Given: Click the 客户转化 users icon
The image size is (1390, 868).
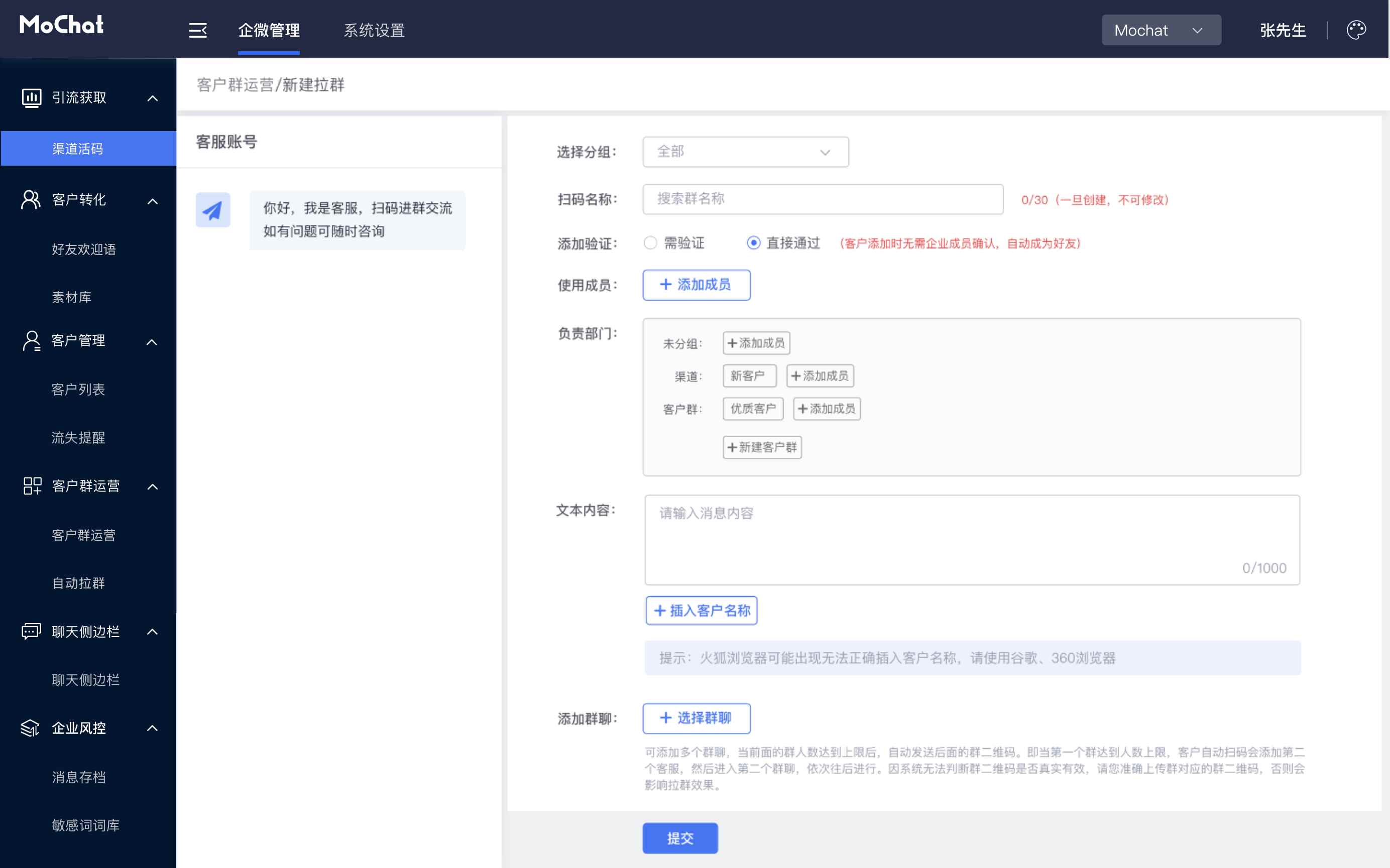Looking at the screenshot, I should 31,200.
